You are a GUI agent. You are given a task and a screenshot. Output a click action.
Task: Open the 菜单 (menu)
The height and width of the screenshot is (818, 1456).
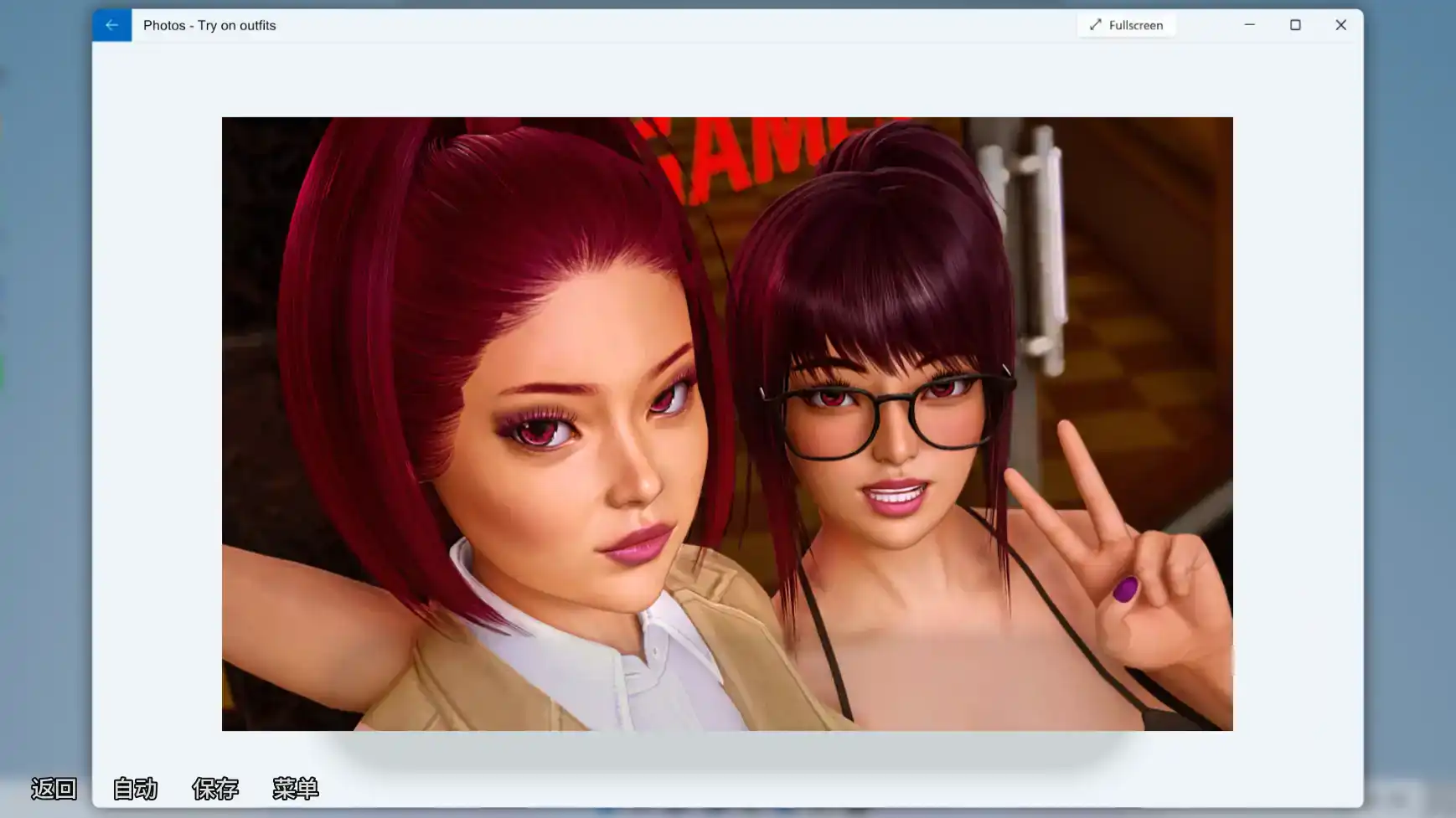295,788
